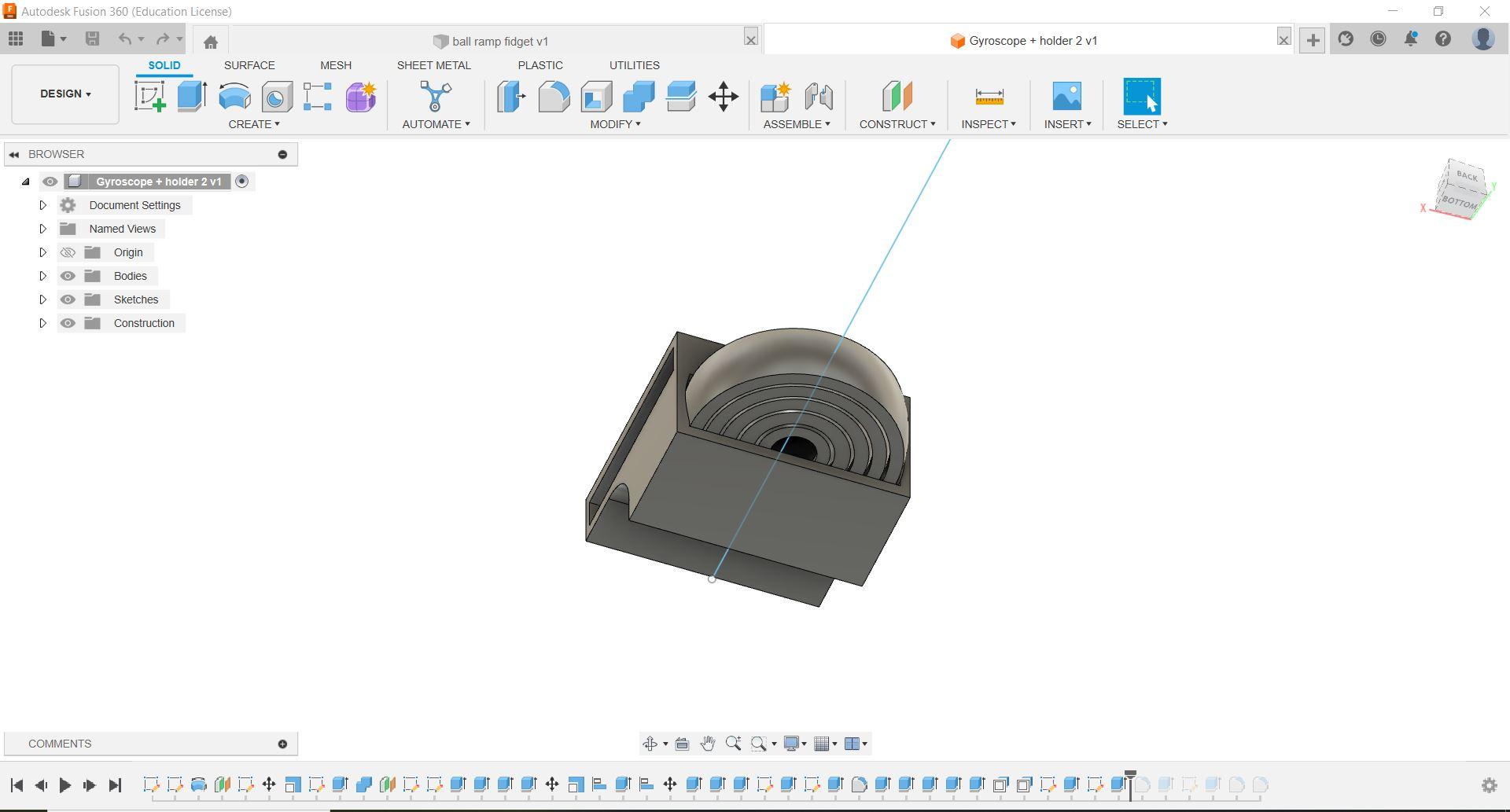Choose the Revolve tool
The image size is (1510, 812).
[234, 97]
